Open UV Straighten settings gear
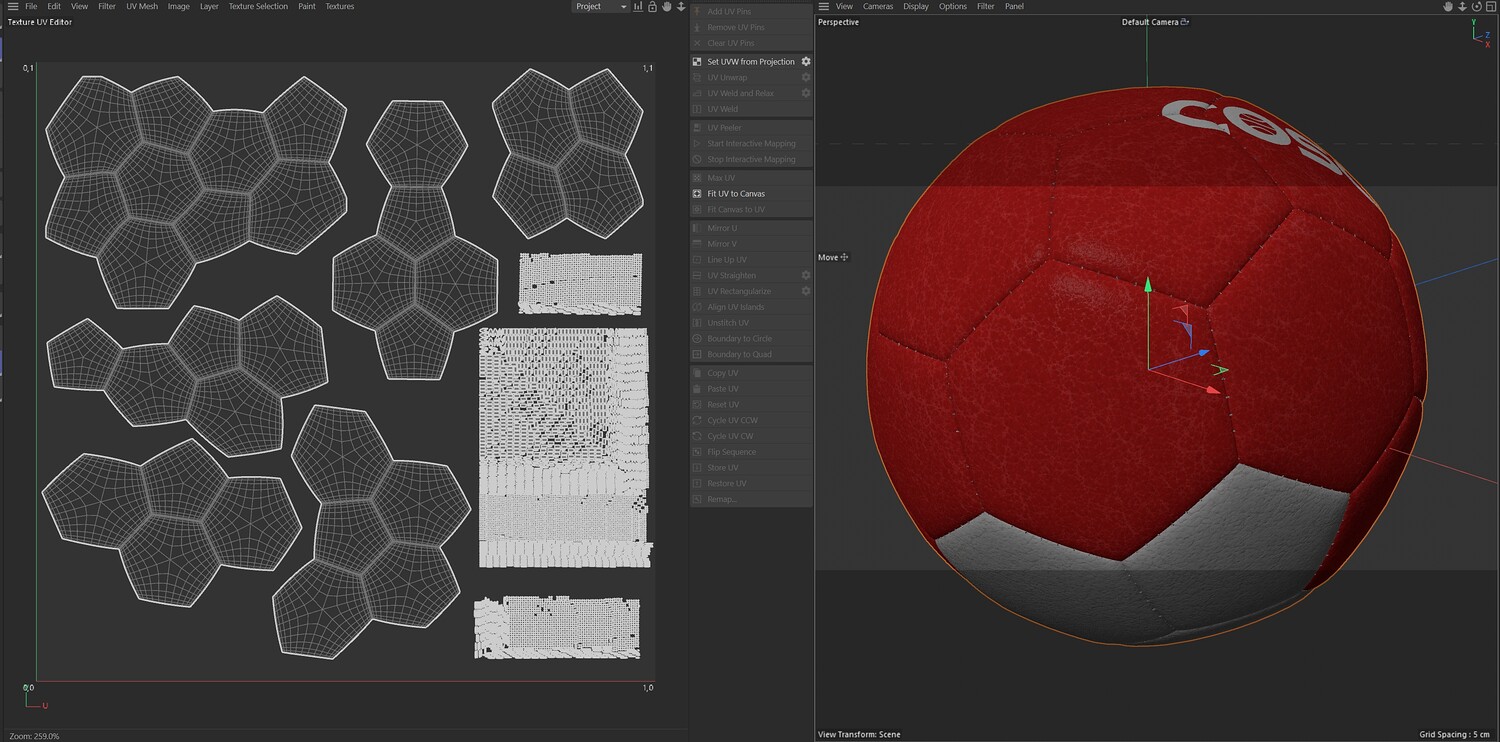Viewport: 1500px width, 742px height. pyautogui.click(x=806, y=275)
